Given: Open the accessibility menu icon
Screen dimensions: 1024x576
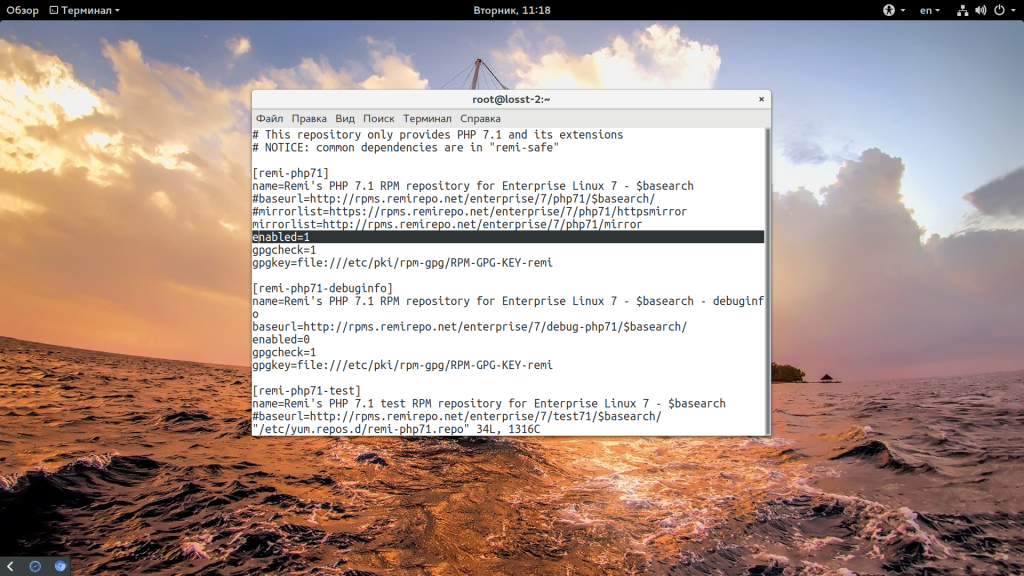Looking at the screenshot, I should tap(887, 10).
